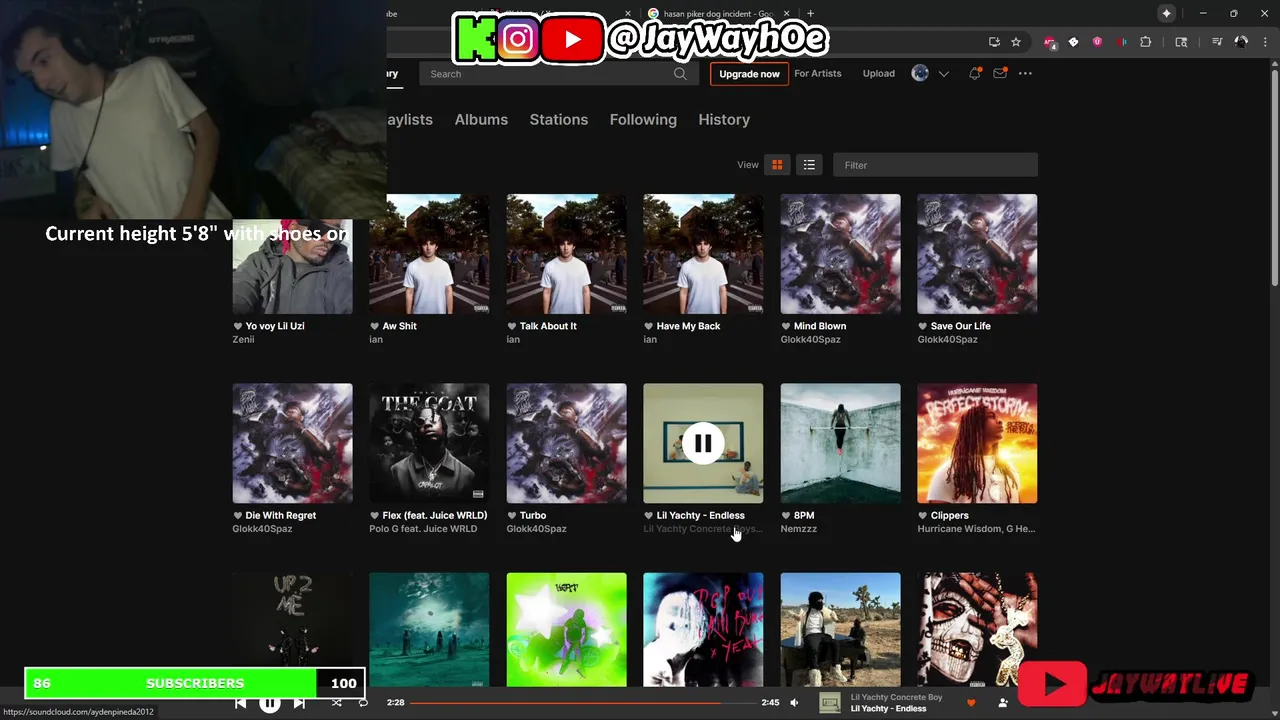Open Chrome media controls icon

coord(1217,42)
